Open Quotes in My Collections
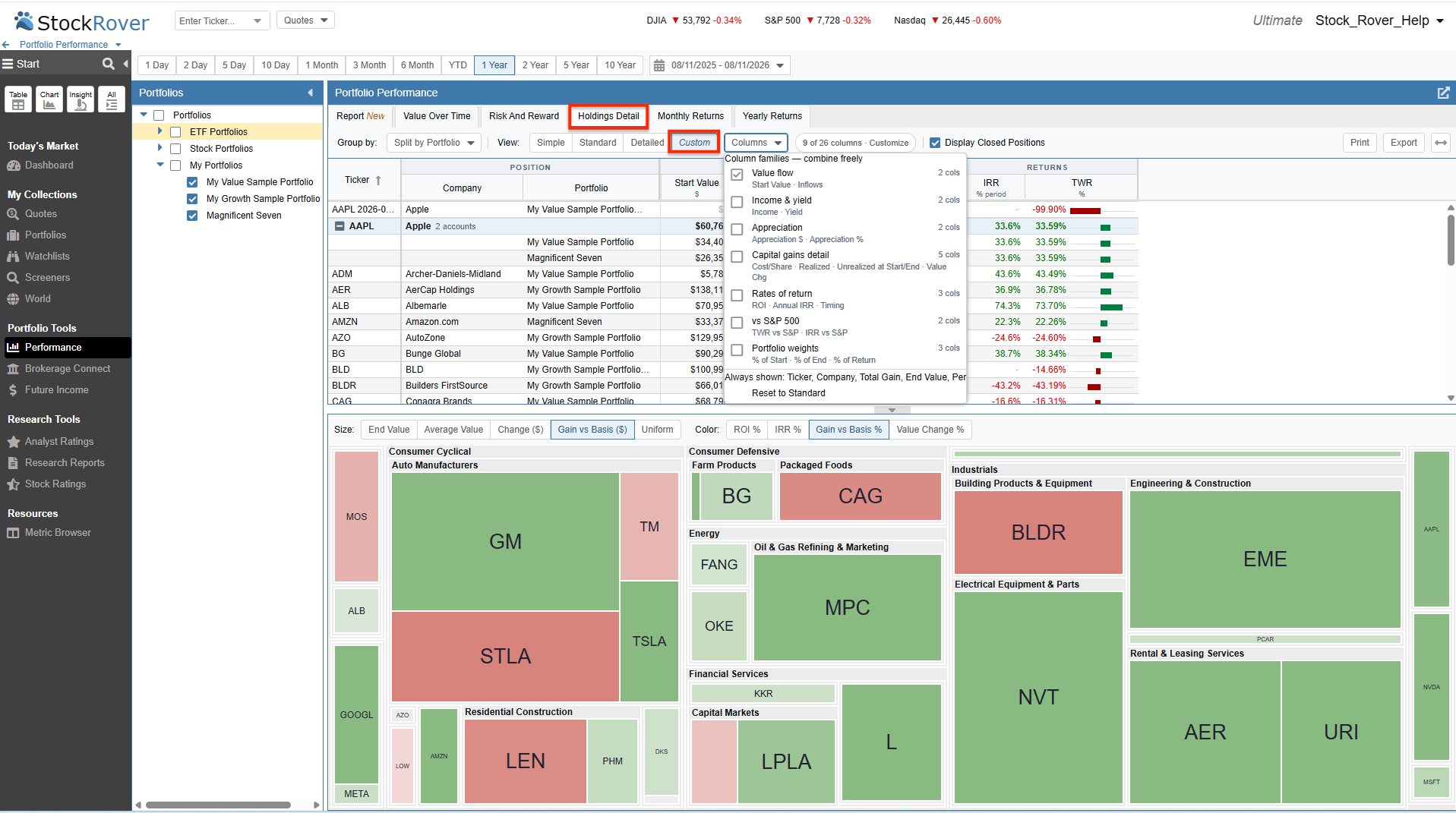Image resolution: width=1456 pixels, height=813 pixels. [x=40, y=214]
